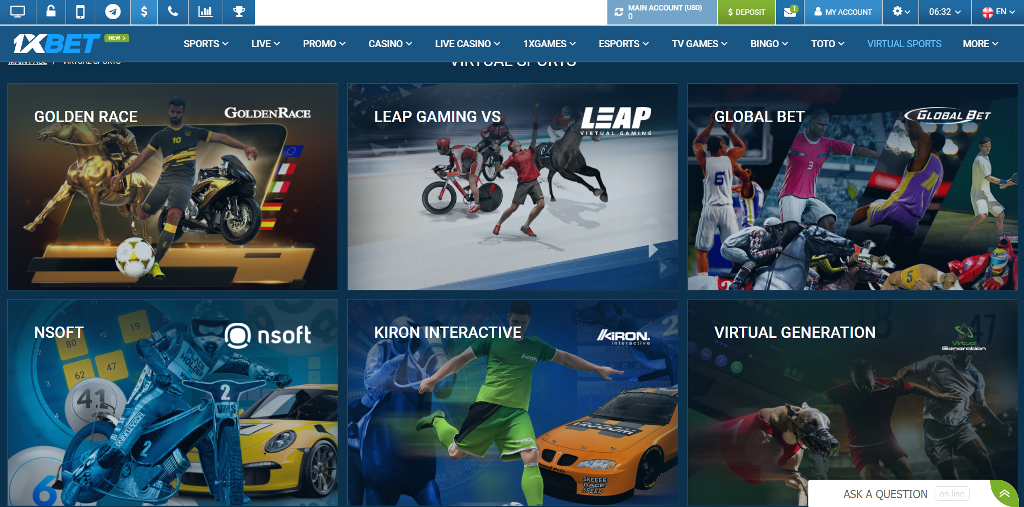The image size is (1024, 507).
Task: Click the 1XBET logo
Action: pyautogui.click(x=57, y=44)
